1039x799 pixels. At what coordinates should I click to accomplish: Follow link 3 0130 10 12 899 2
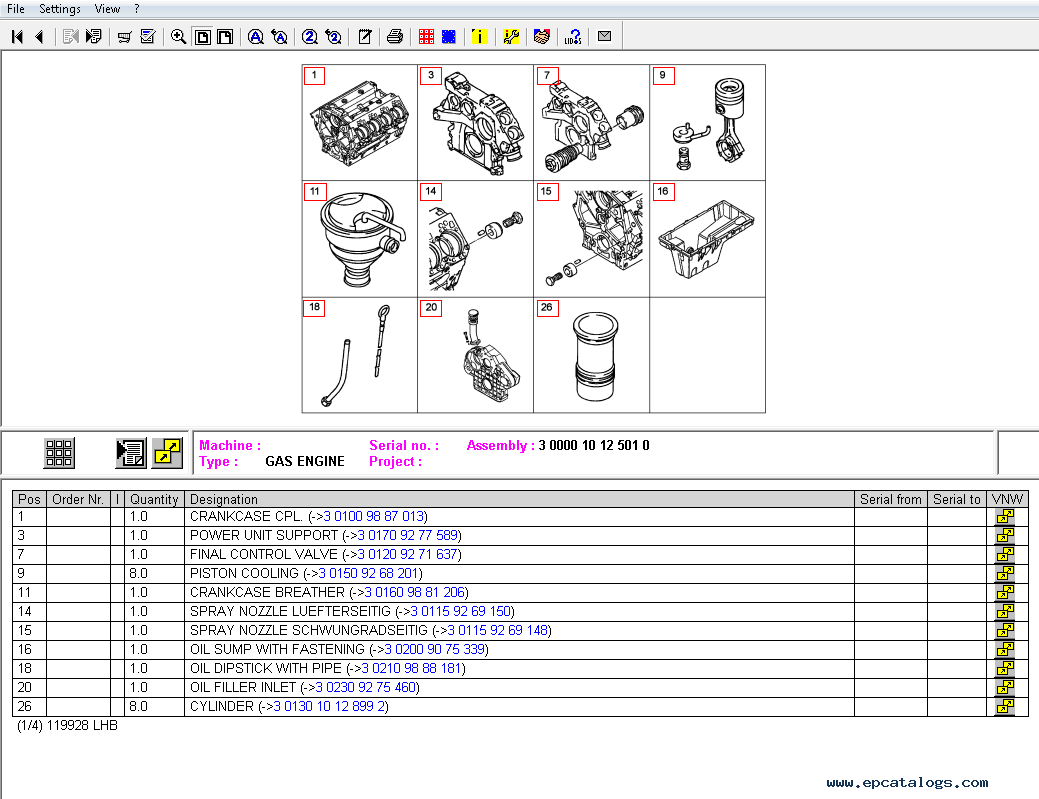(329, 707)
